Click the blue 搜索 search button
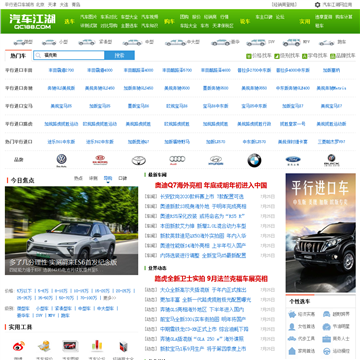Screen dimensions: 360x360 click(x=119, y=55)
